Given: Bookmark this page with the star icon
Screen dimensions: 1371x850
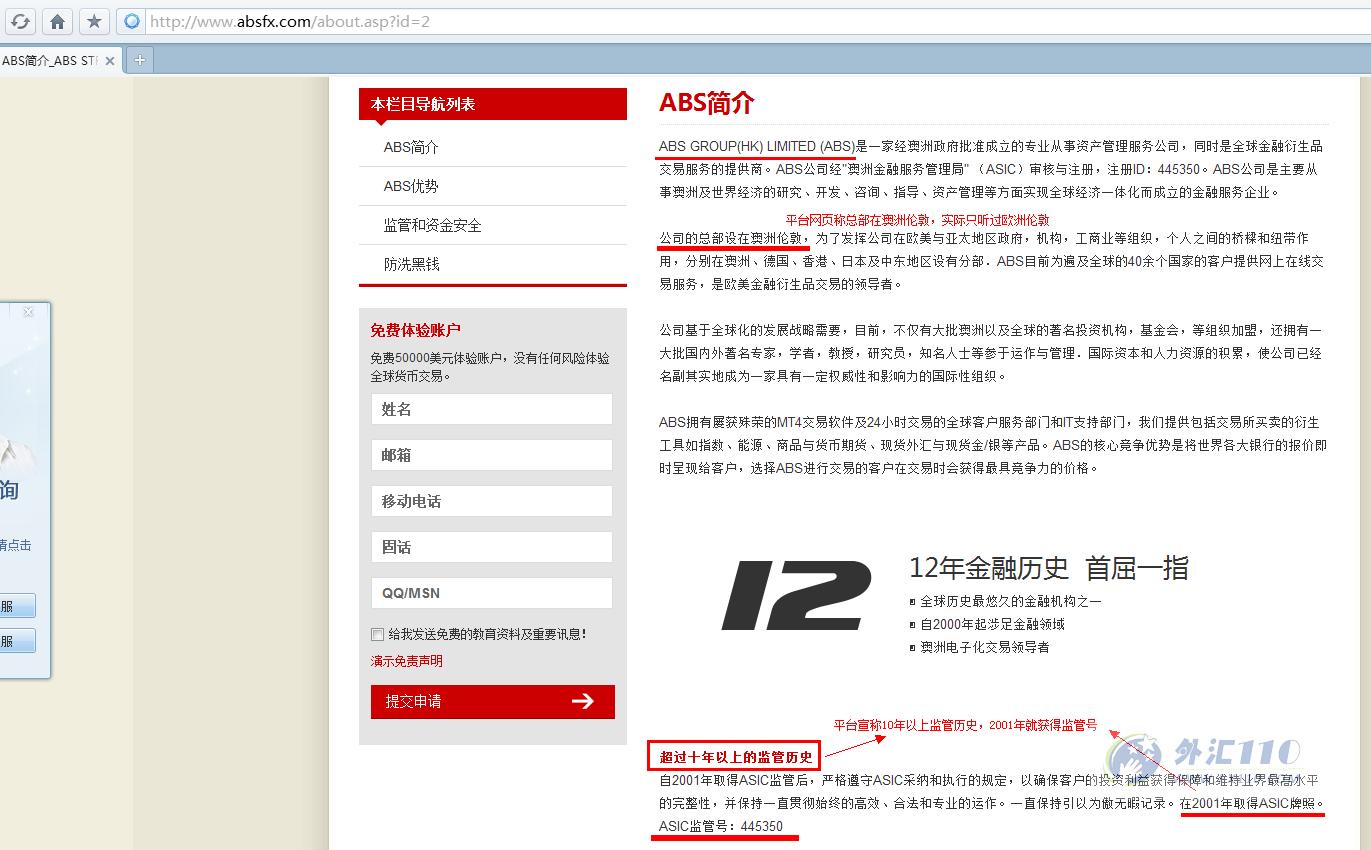Looking at the screenshot, I should 94,21.
